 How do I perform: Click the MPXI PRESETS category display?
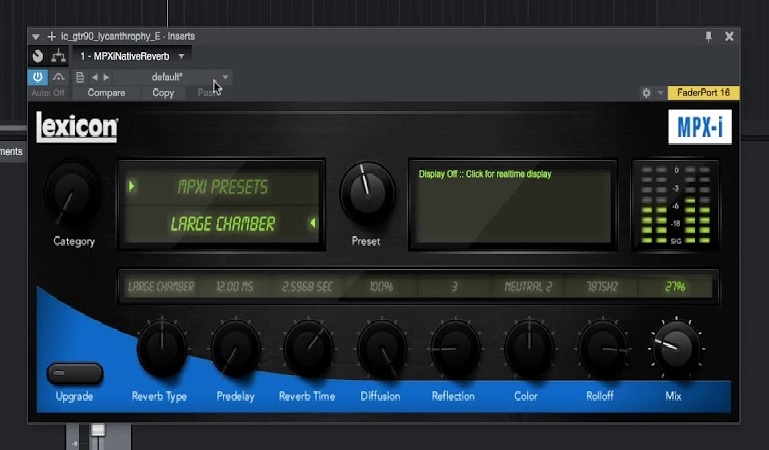coord(223,187)
